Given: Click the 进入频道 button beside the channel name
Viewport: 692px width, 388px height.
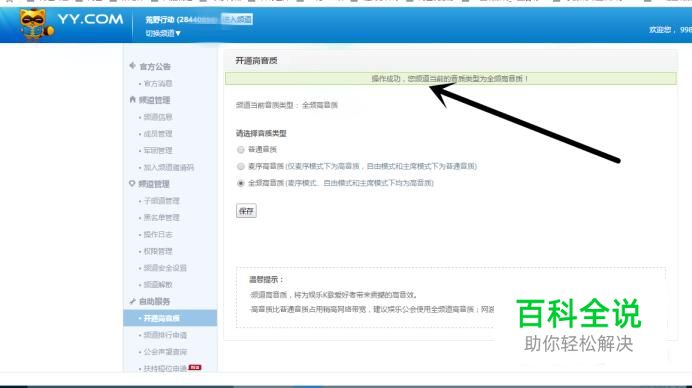Looking at the screenshot, I should [237, 19].
